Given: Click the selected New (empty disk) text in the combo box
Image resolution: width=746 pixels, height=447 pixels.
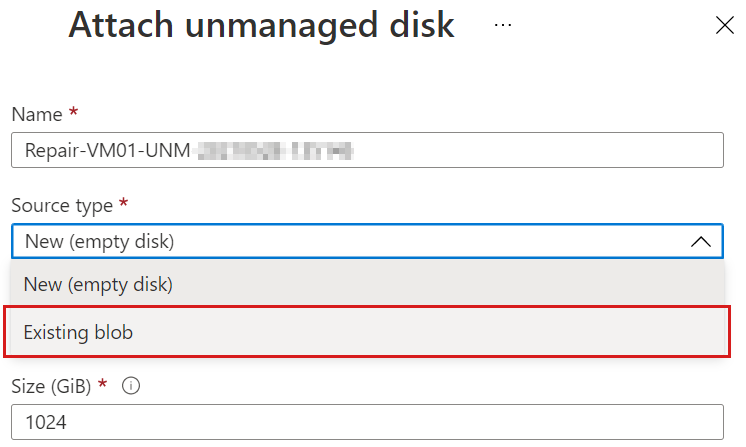Looking at the screenshot, I should click(x=98, y=241).
